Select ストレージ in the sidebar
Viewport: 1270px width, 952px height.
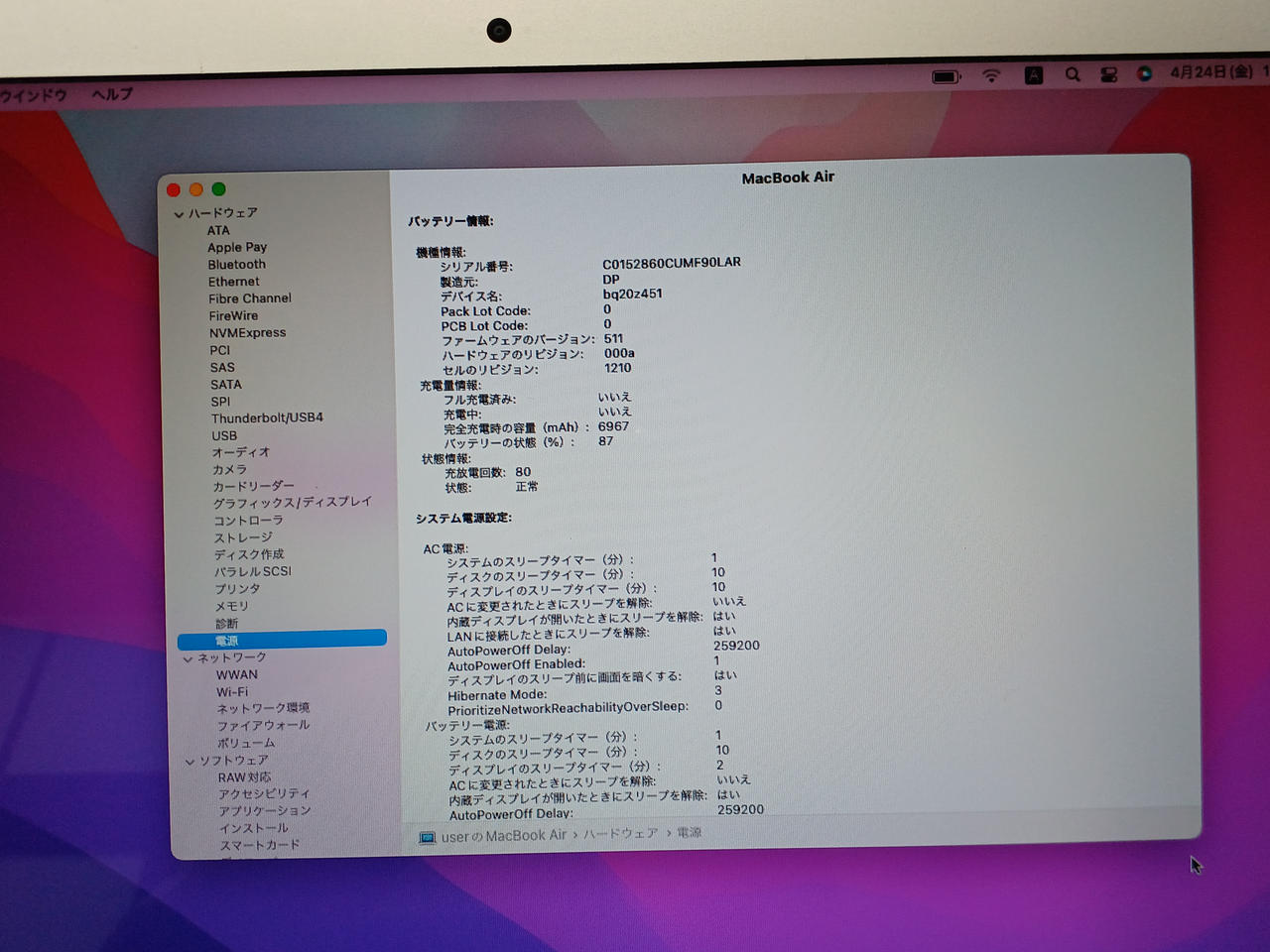243,537
